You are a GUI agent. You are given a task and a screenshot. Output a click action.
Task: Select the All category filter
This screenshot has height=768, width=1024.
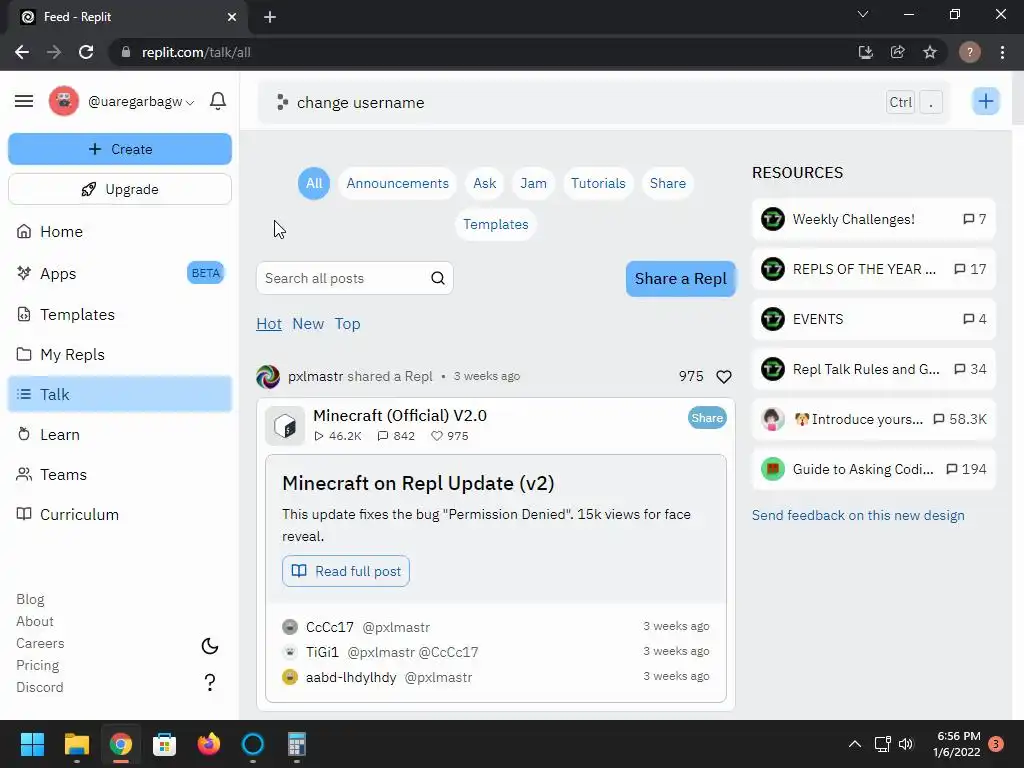coord(314,184)
